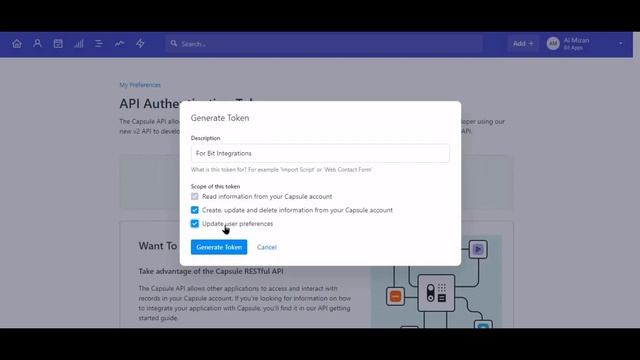Cancel the Generate Token dialog
The height and width of the screenshot is (360, 640).
(267, 247)
